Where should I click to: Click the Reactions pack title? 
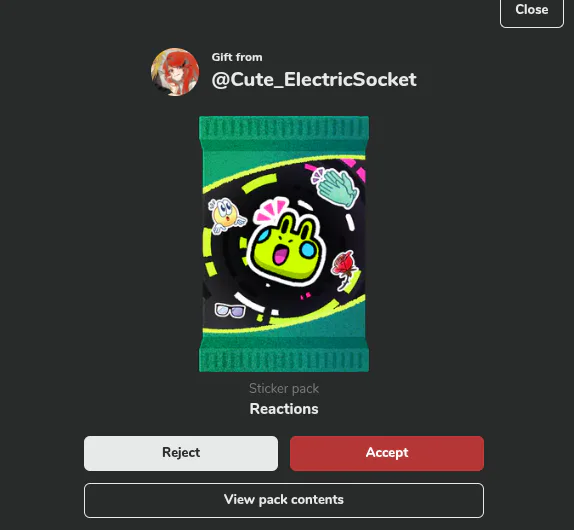(x=284, y=409)
